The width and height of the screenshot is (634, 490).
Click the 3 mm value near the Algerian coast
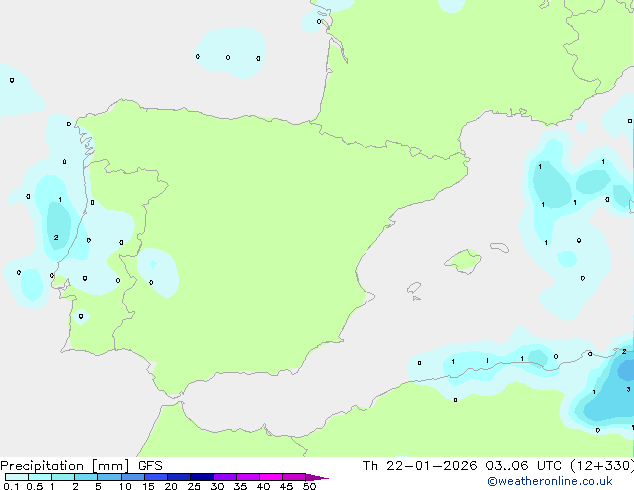pyautogui.click(x=628, y=389)
